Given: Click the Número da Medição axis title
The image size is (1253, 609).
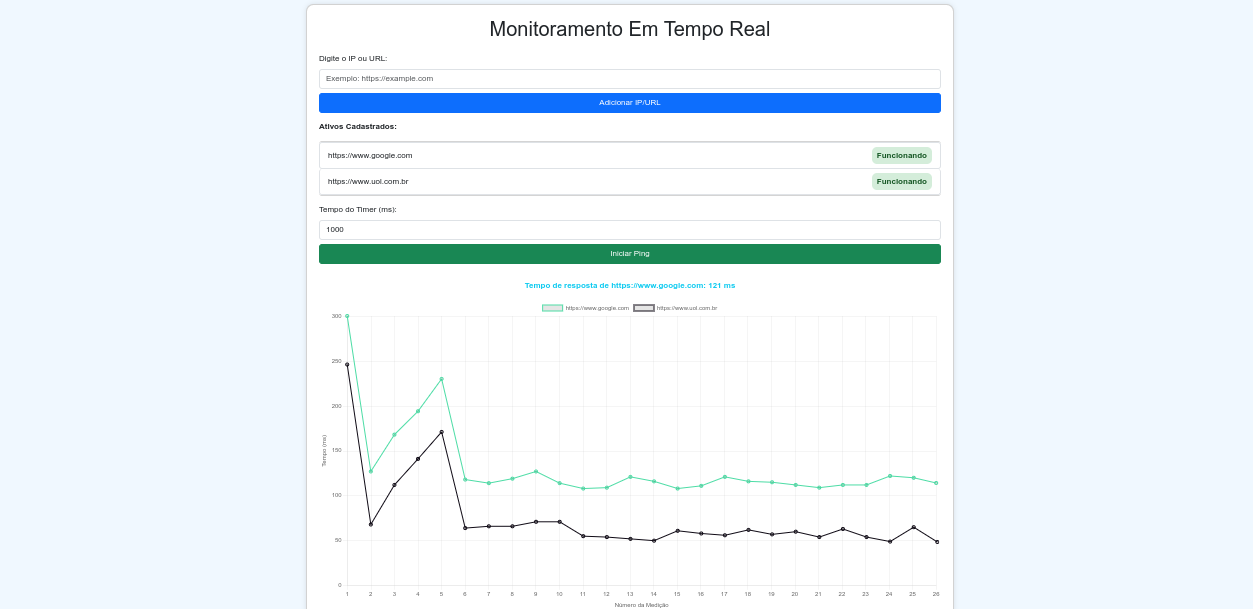Looking at the screenshot, I should 641,605.
